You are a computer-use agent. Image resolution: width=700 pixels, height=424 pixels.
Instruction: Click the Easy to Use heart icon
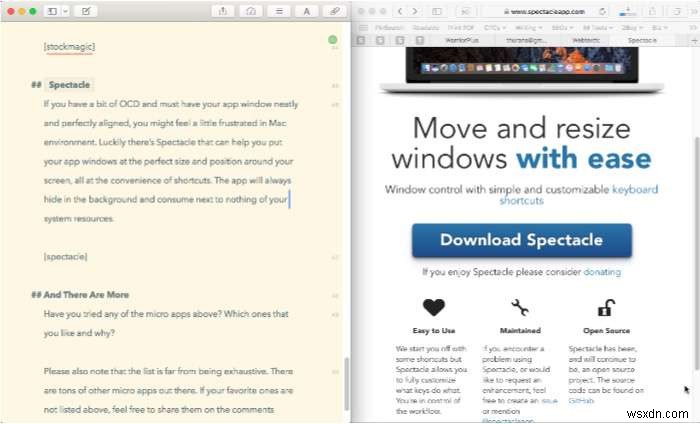coord(433,307)
